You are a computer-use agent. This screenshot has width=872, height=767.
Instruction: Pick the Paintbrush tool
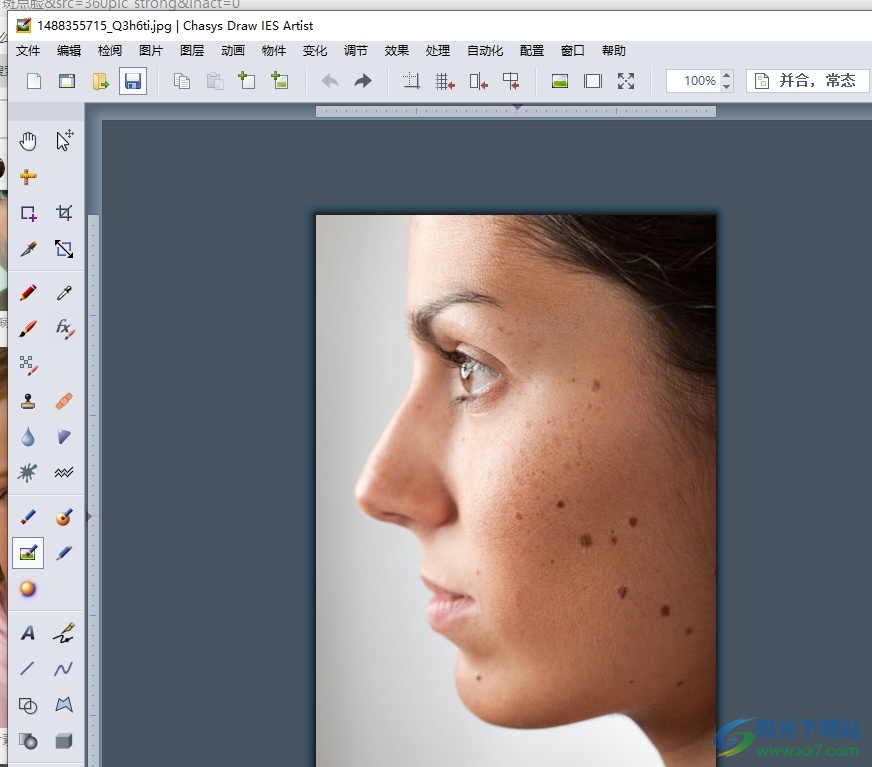pos(28,328)
